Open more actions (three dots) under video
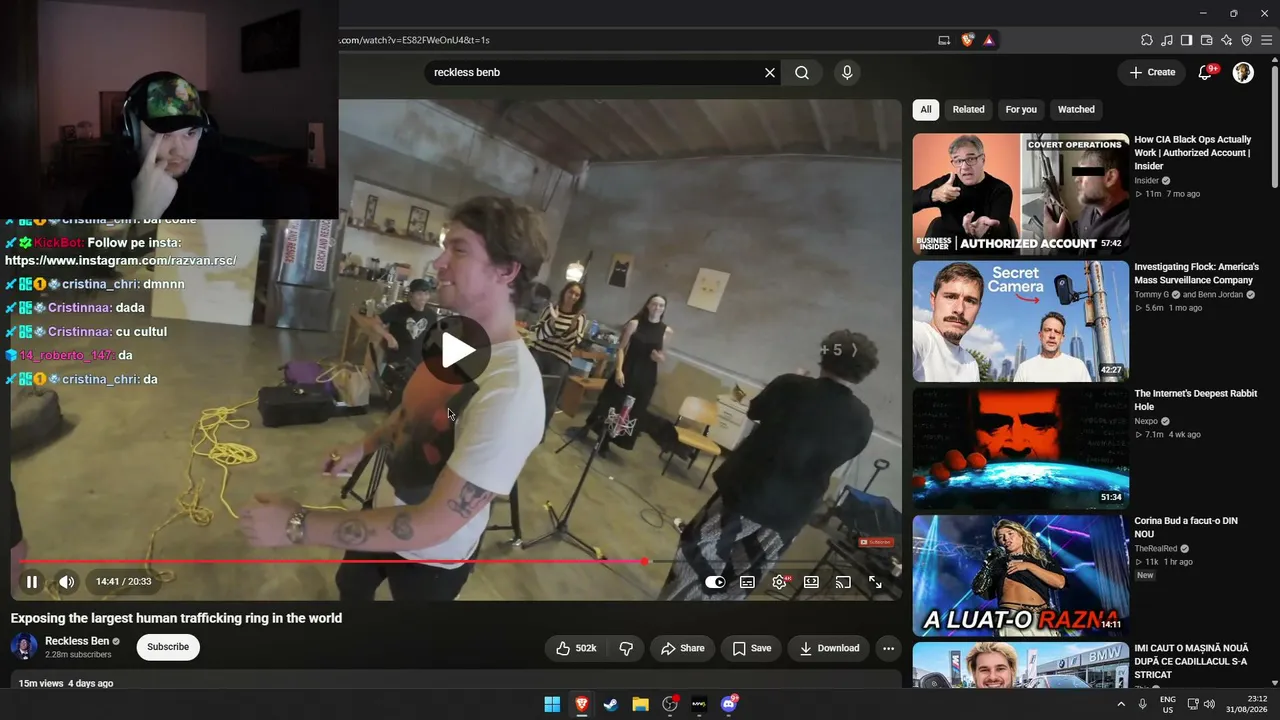The image size is (1280, 720). [888, 648]
